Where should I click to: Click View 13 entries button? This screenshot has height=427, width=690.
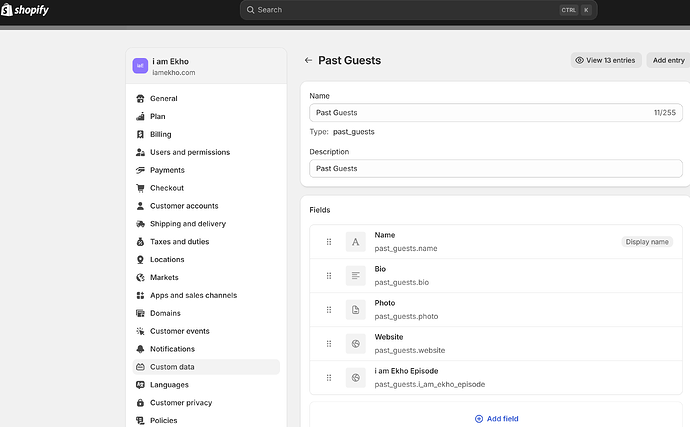click(605, 60)
